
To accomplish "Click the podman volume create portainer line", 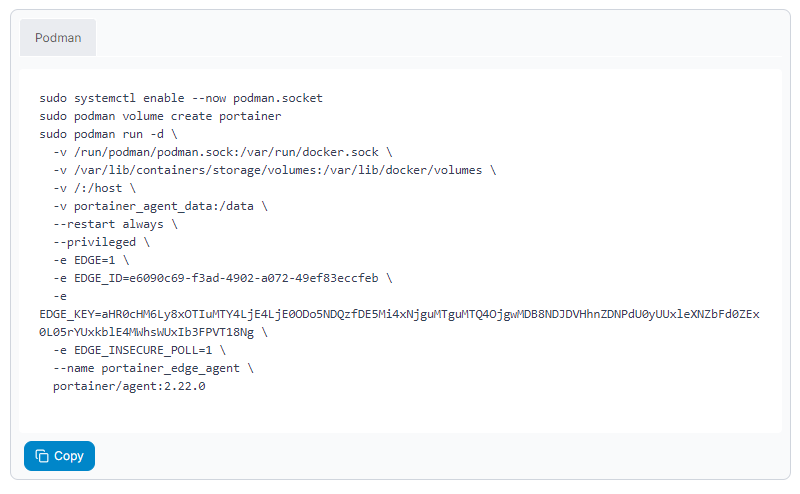I will 160,116.
